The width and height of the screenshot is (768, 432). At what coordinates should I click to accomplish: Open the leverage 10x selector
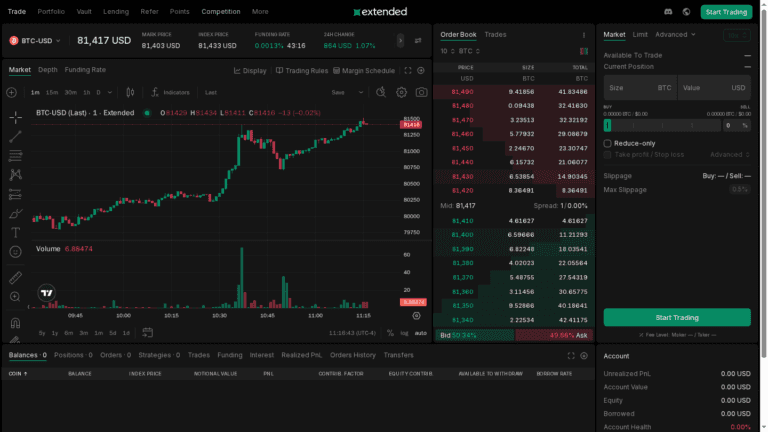[x=737, y=35]
